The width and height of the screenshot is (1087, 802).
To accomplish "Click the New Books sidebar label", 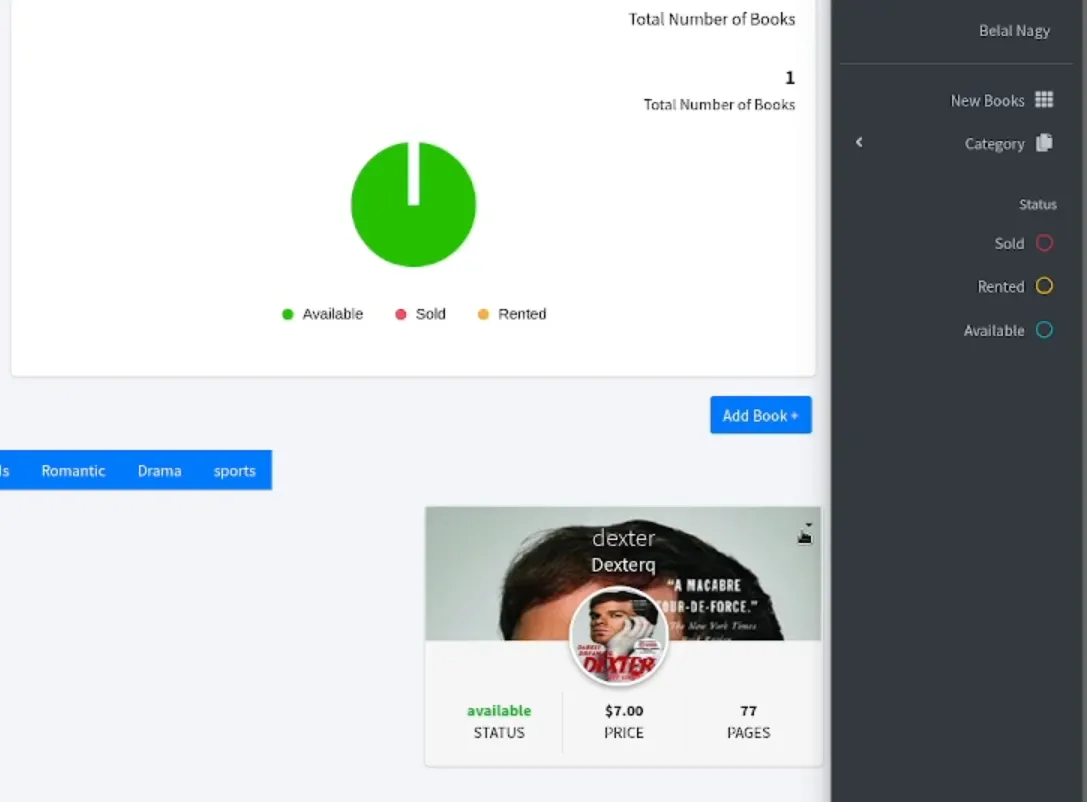I will (x=987, y=101).
